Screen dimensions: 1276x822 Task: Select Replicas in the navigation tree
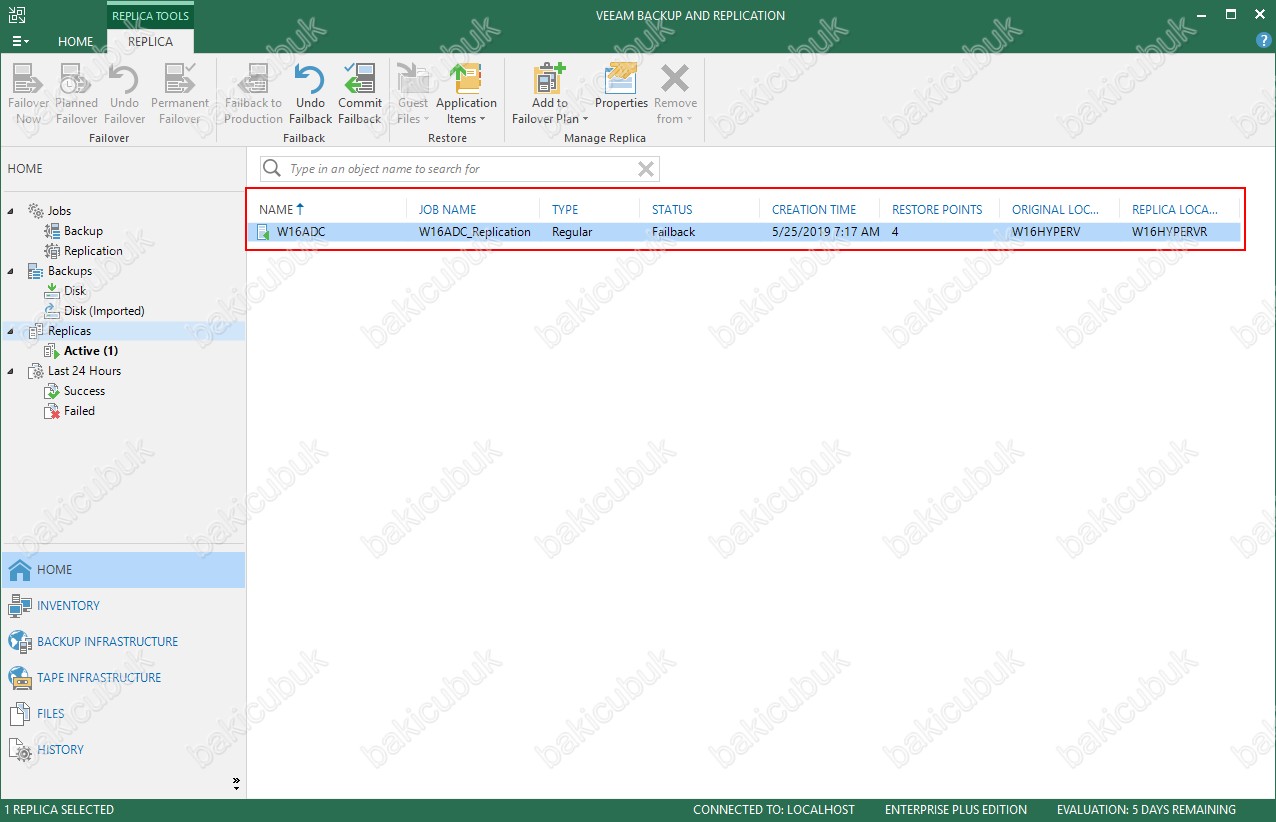(69, 331)
